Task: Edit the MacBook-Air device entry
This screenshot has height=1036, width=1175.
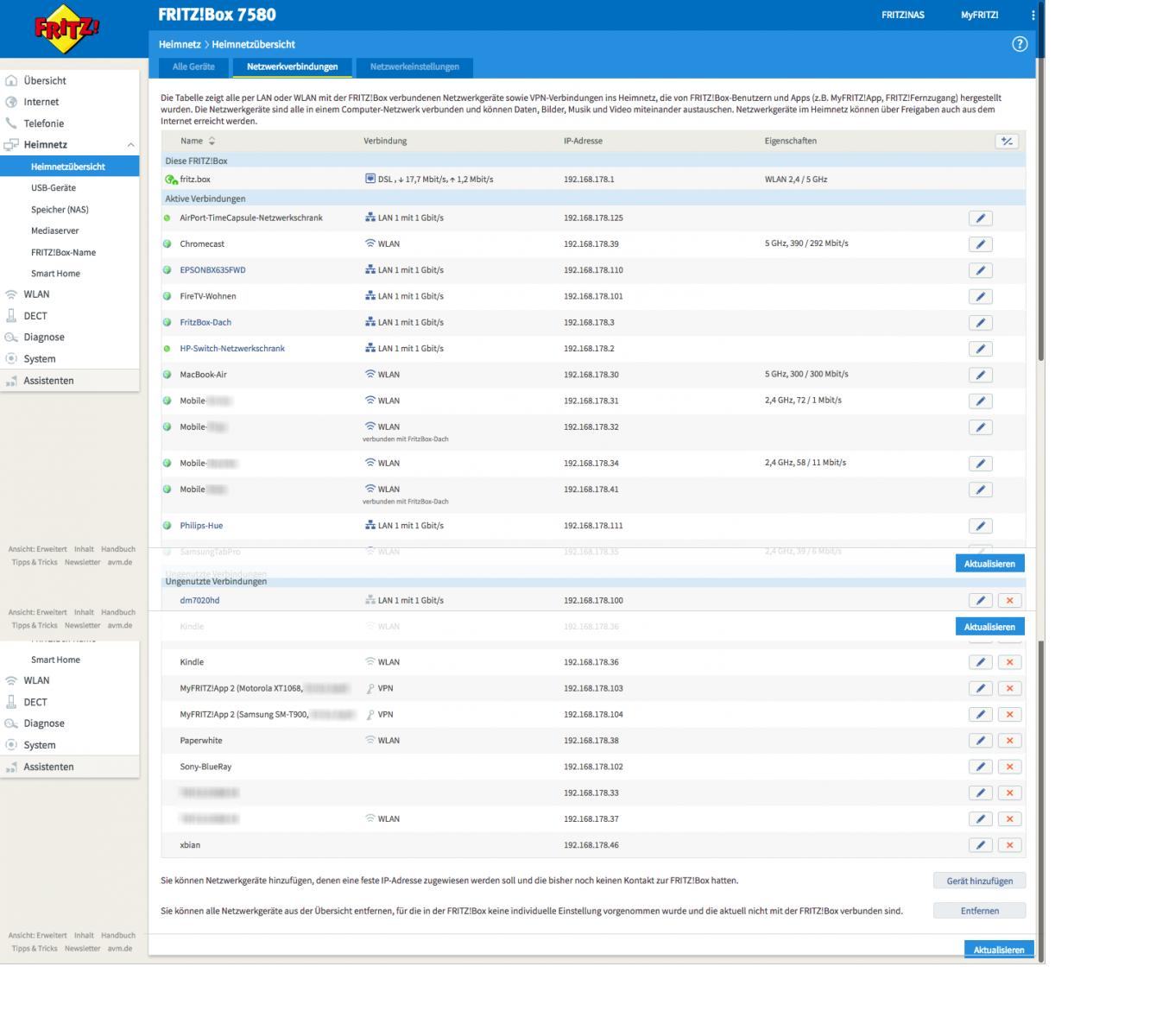Action: pos(980,375)
